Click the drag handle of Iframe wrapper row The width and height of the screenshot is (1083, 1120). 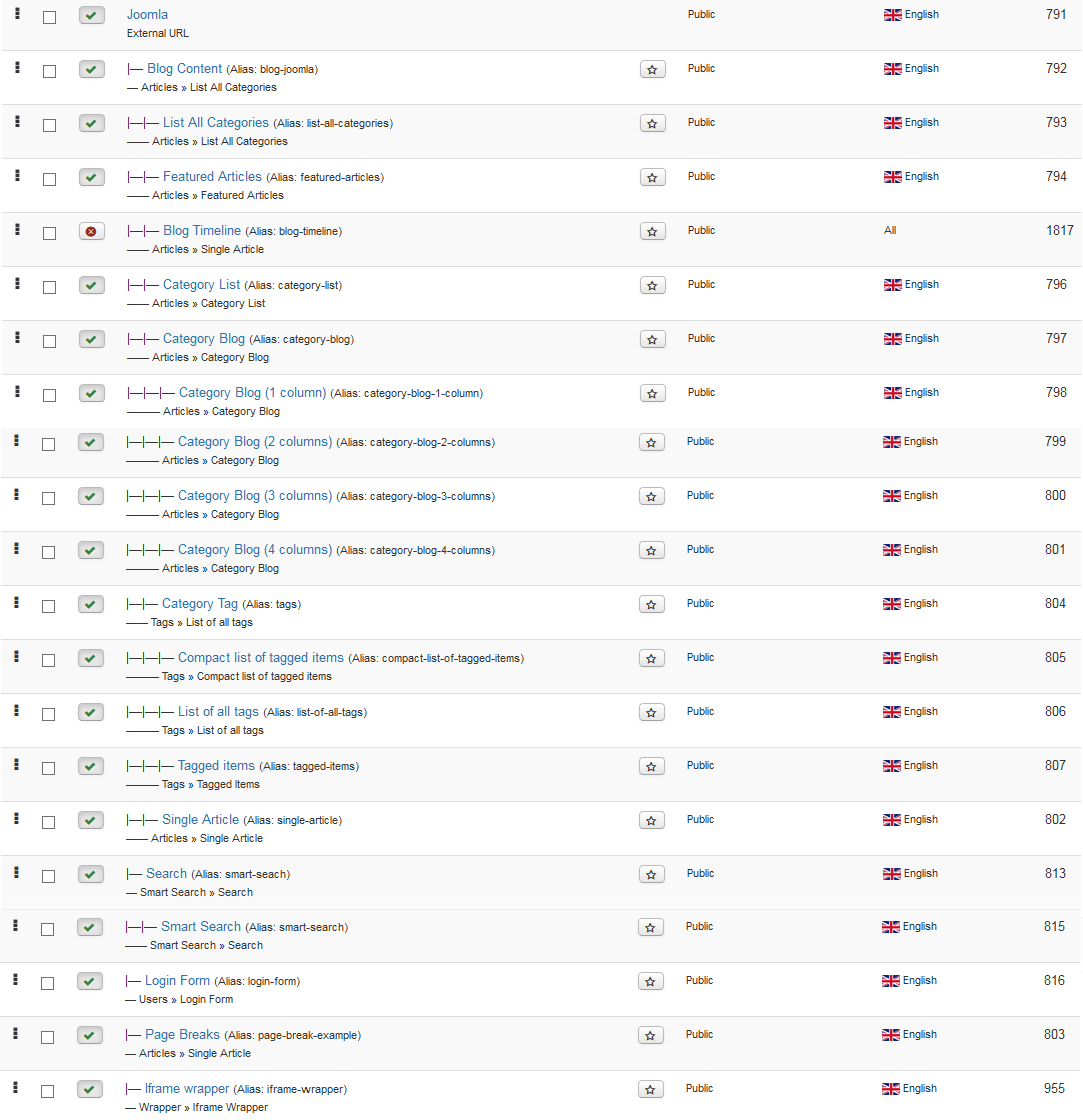pyautogui.click(x=16, y=1087)
